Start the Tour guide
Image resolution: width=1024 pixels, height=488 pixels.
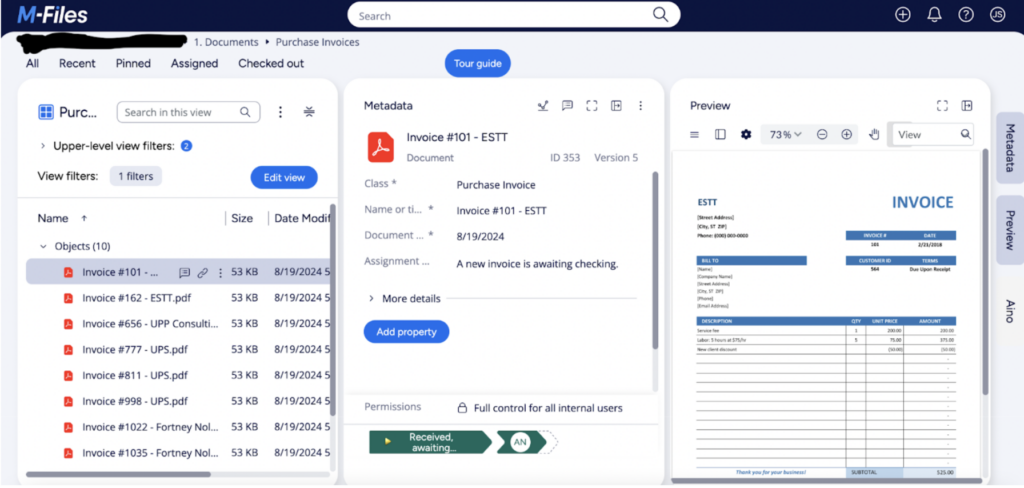478,63
